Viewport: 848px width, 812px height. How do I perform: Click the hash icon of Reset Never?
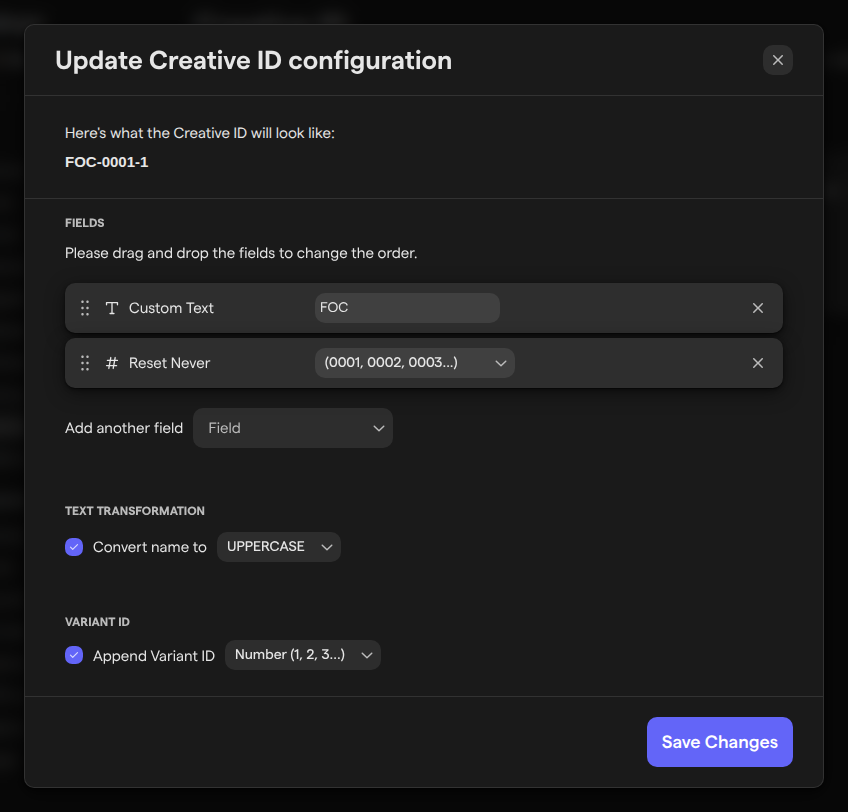click(x=112, y=363)
